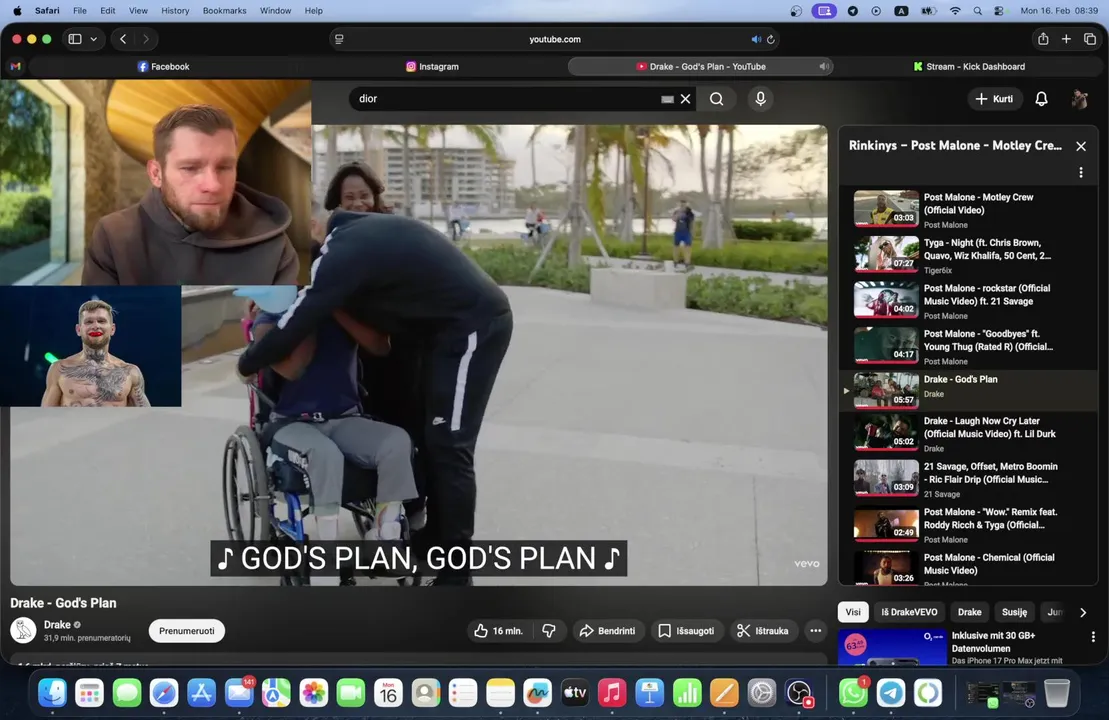This screenshot has width=1109, height=720.
Task: Open the Bookmarks menu
Action: click(224, 11)
